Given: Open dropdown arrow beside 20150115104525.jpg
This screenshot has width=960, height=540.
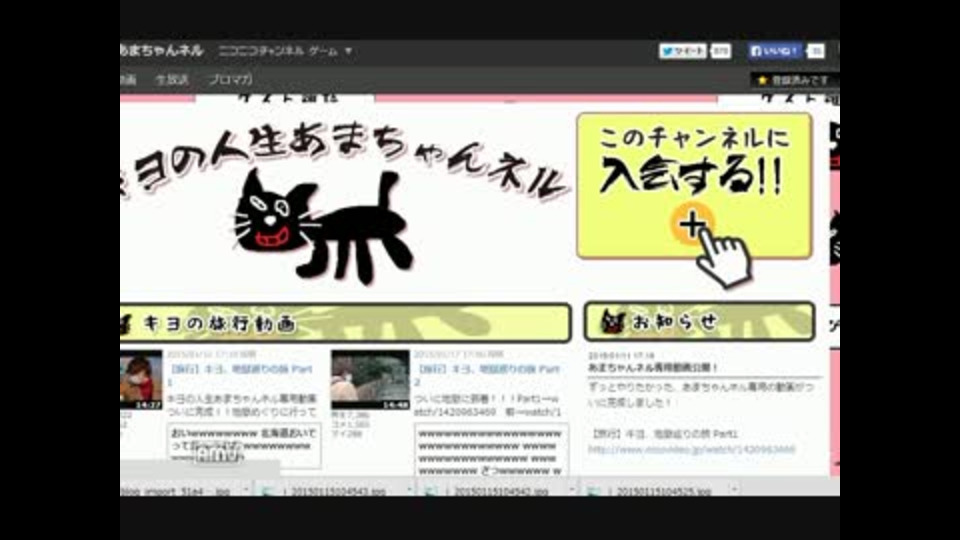Looking at the screenshot, I should click(x=734, y=490).
